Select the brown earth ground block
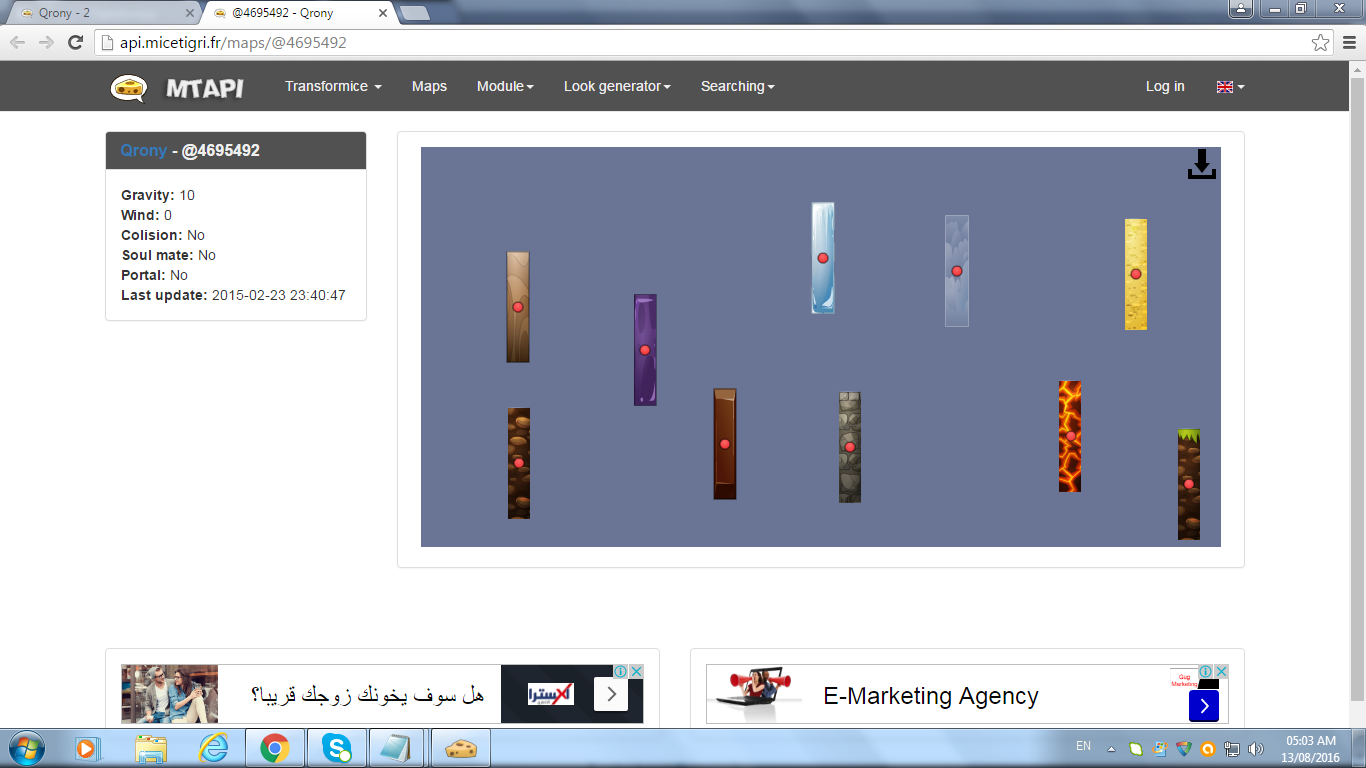This screenshot has width=1366, height=768. 519,463
